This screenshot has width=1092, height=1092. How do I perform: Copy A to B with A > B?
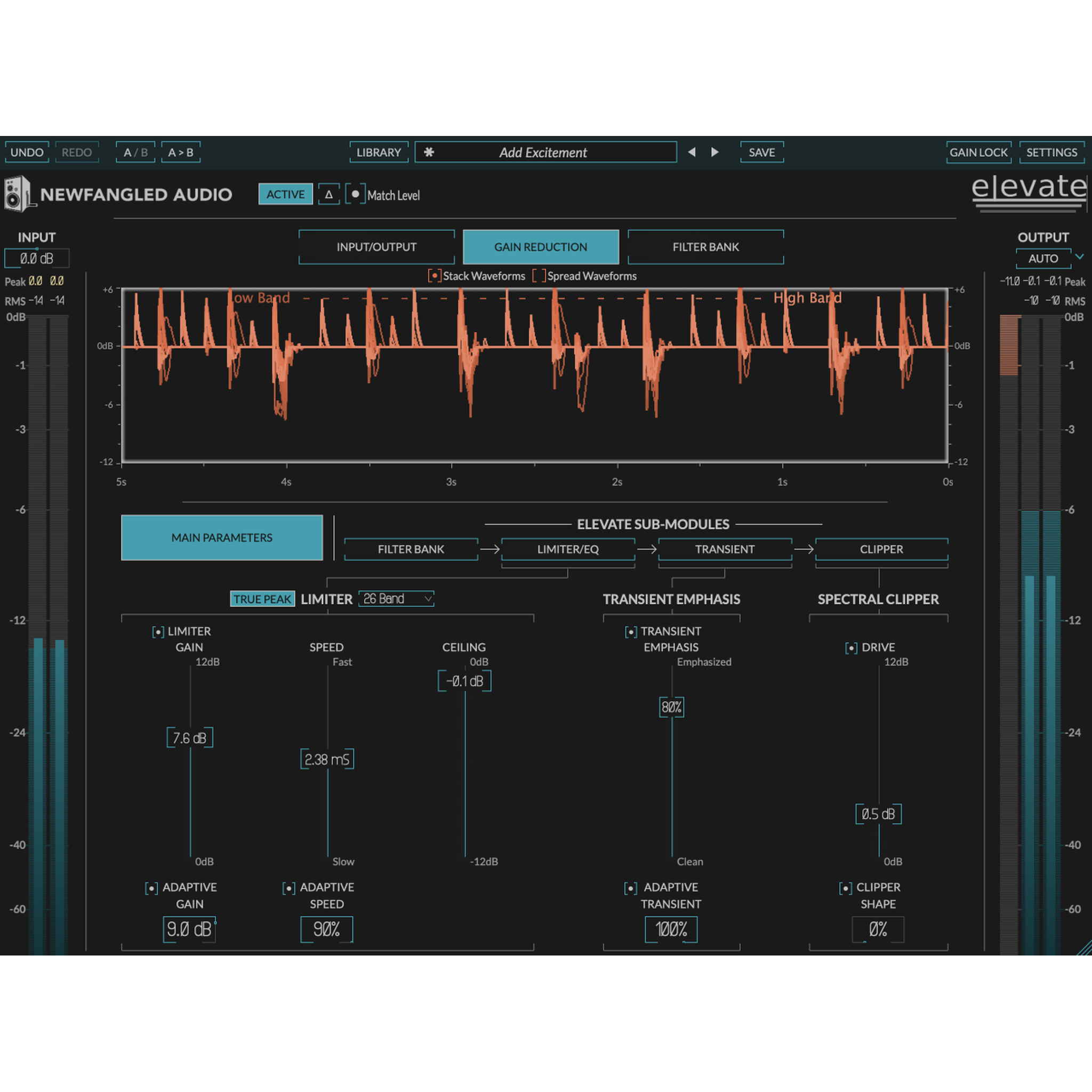pos(180,152)
